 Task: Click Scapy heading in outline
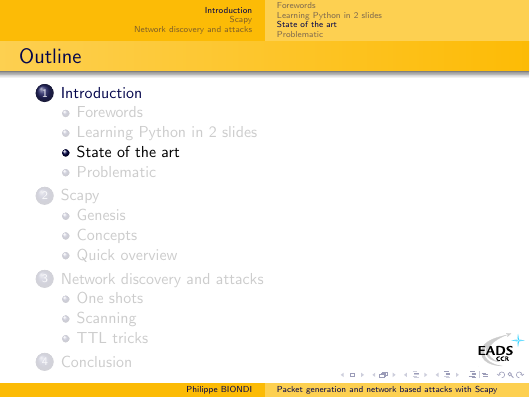[80, 196]
